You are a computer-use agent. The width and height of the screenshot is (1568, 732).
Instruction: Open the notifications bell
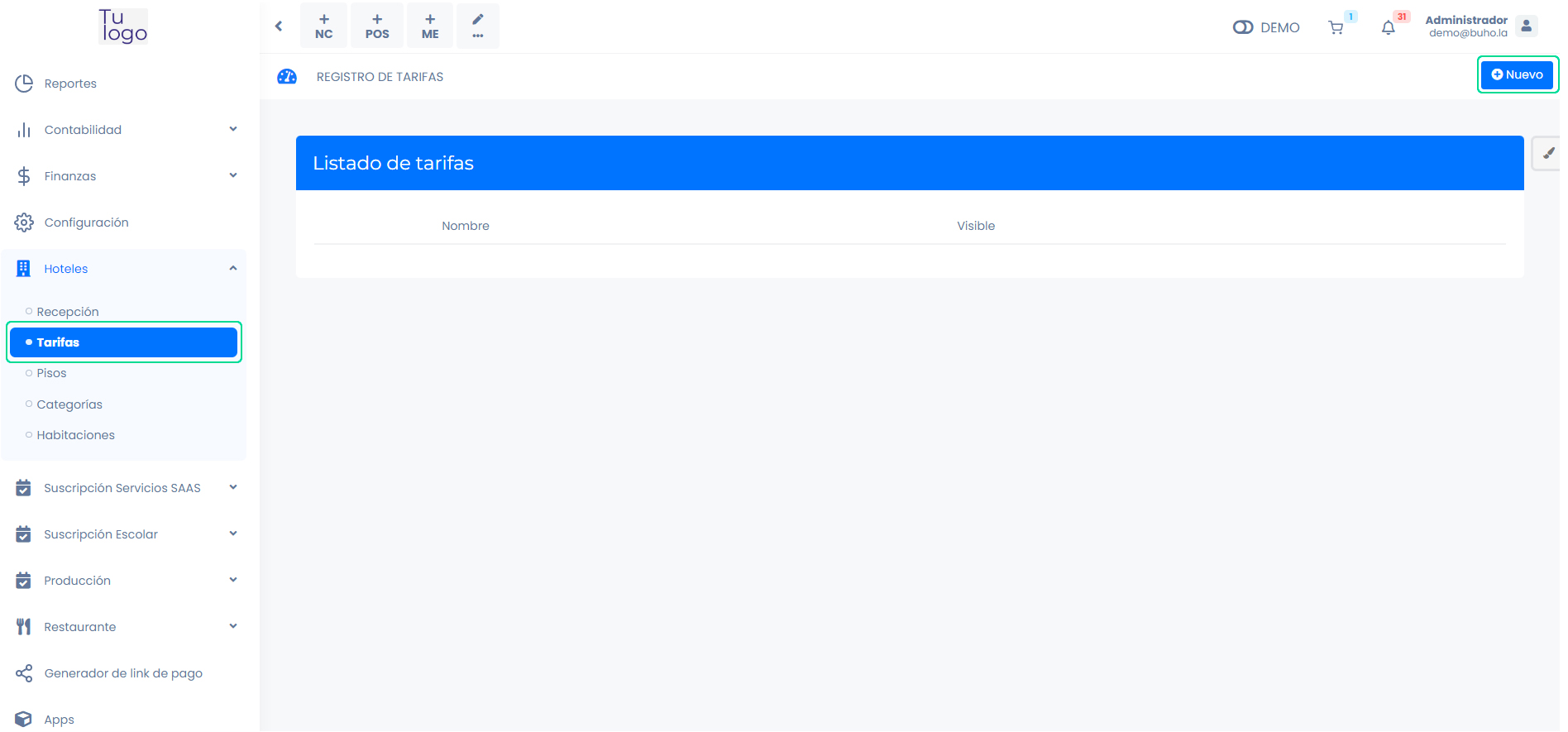tap(1388, 28)
